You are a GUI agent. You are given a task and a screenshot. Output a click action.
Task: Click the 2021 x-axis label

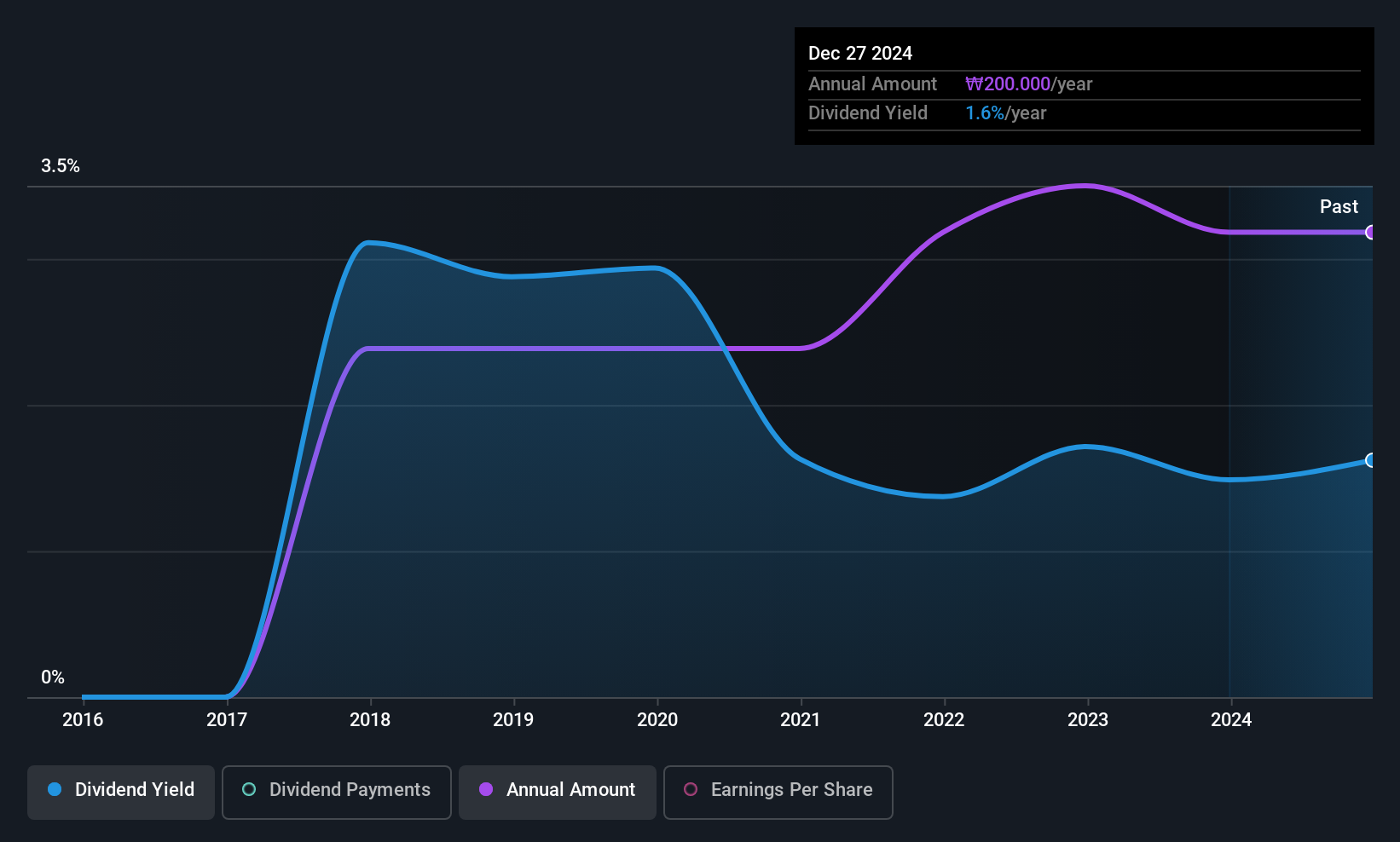(x=801, y=719)
